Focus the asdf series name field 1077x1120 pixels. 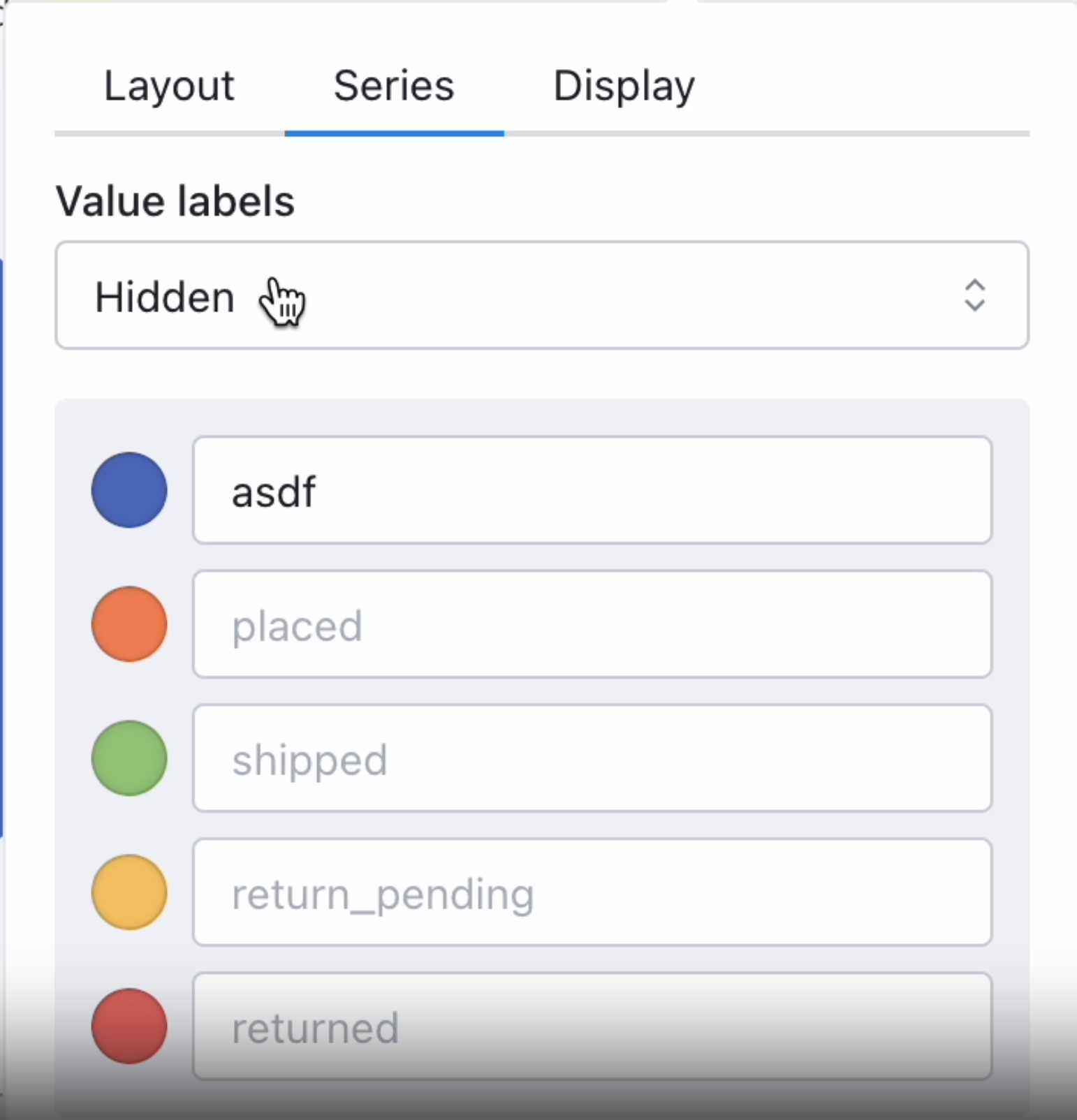[592, 490]
